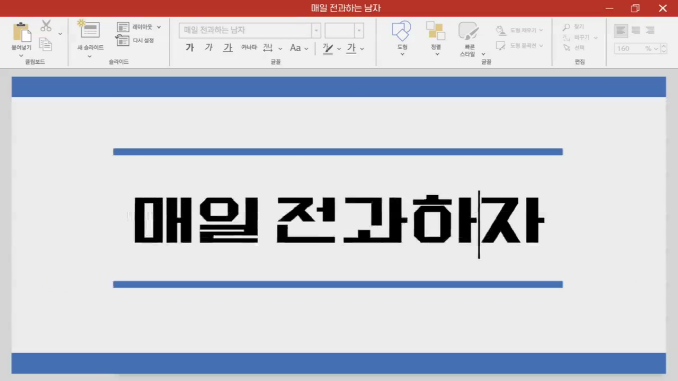Viewport: 678px width, 381px height.
Task: Cut selection with the scissors icon
Action: click(46, 26)
